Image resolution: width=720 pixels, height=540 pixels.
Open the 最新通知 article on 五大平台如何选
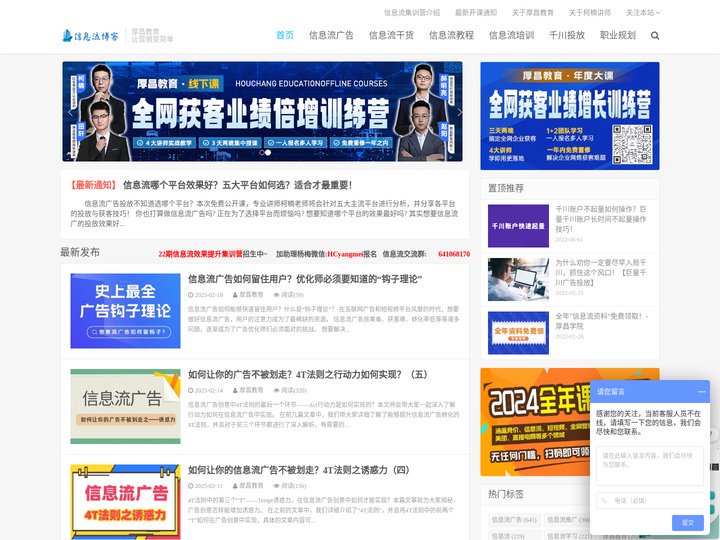237,185
